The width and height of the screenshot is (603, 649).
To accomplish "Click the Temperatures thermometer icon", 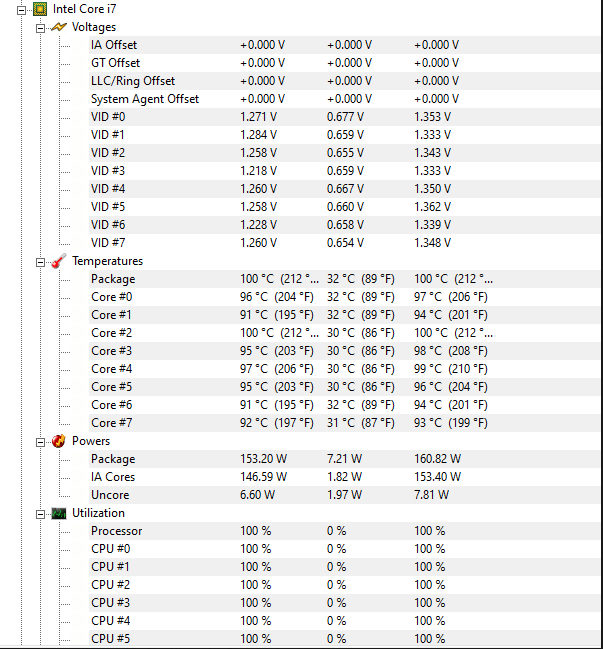I will [x=59, y=261].
